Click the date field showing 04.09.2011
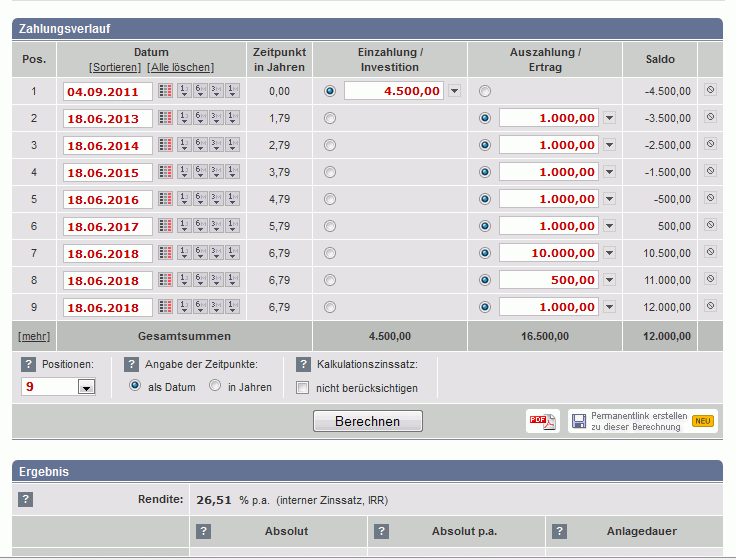 pos(107,92)
